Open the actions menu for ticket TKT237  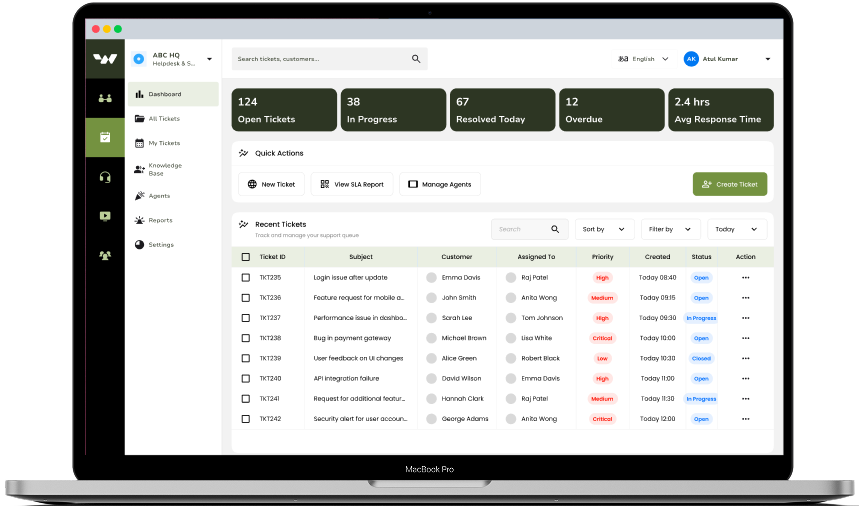pos(746,318)
